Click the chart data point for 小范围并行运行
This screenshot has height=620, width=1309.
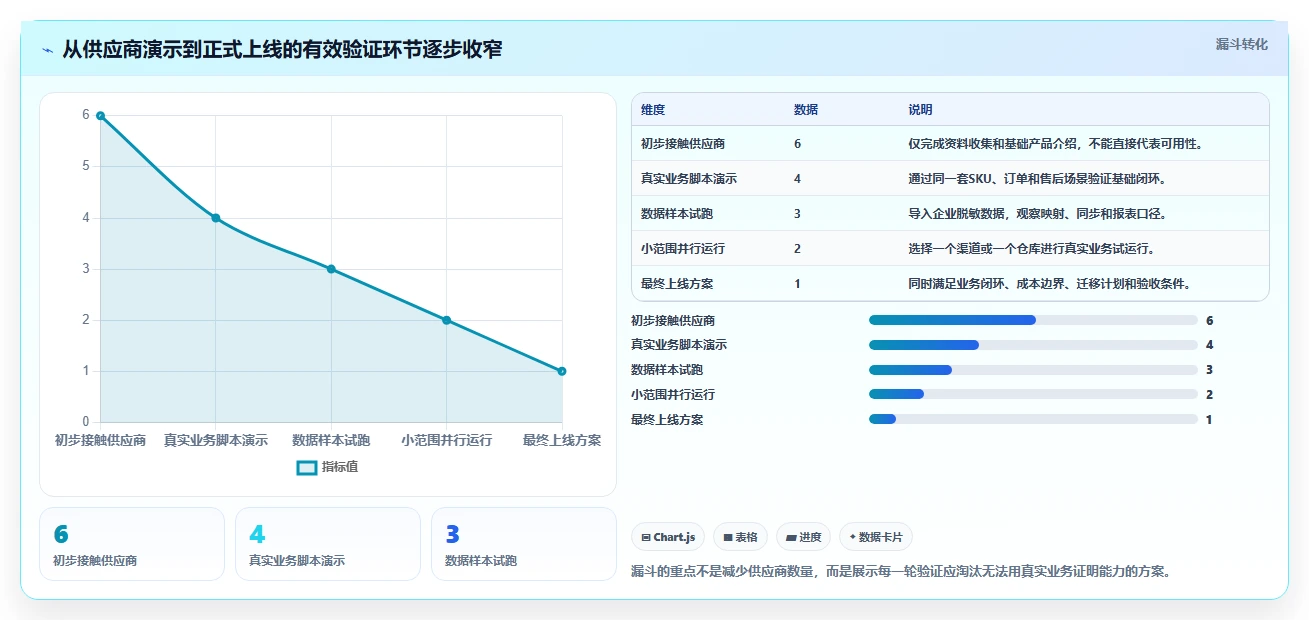[x=446, y=320]
